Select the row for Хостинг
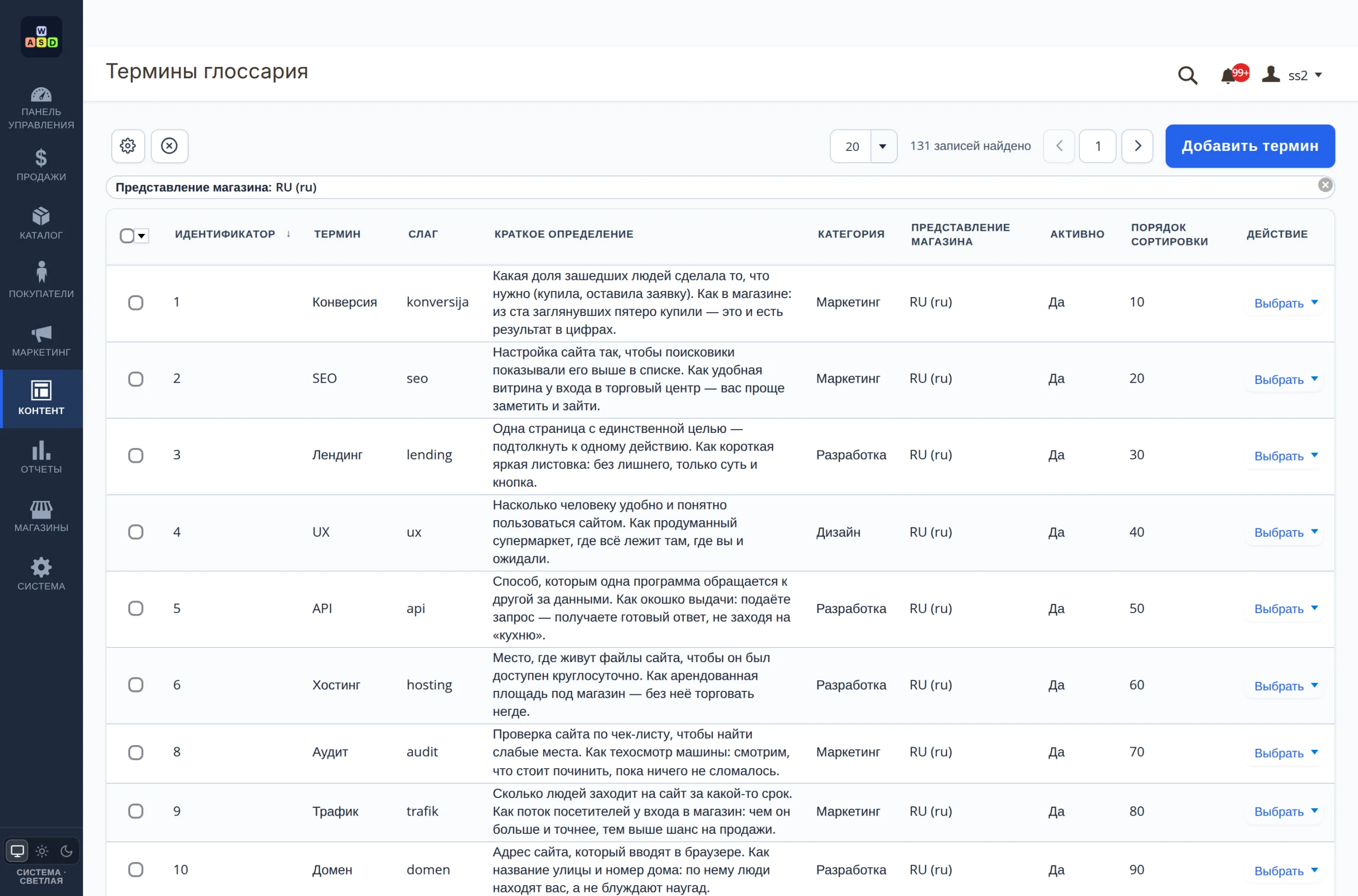1358x896 pixels. pos(135,685)
